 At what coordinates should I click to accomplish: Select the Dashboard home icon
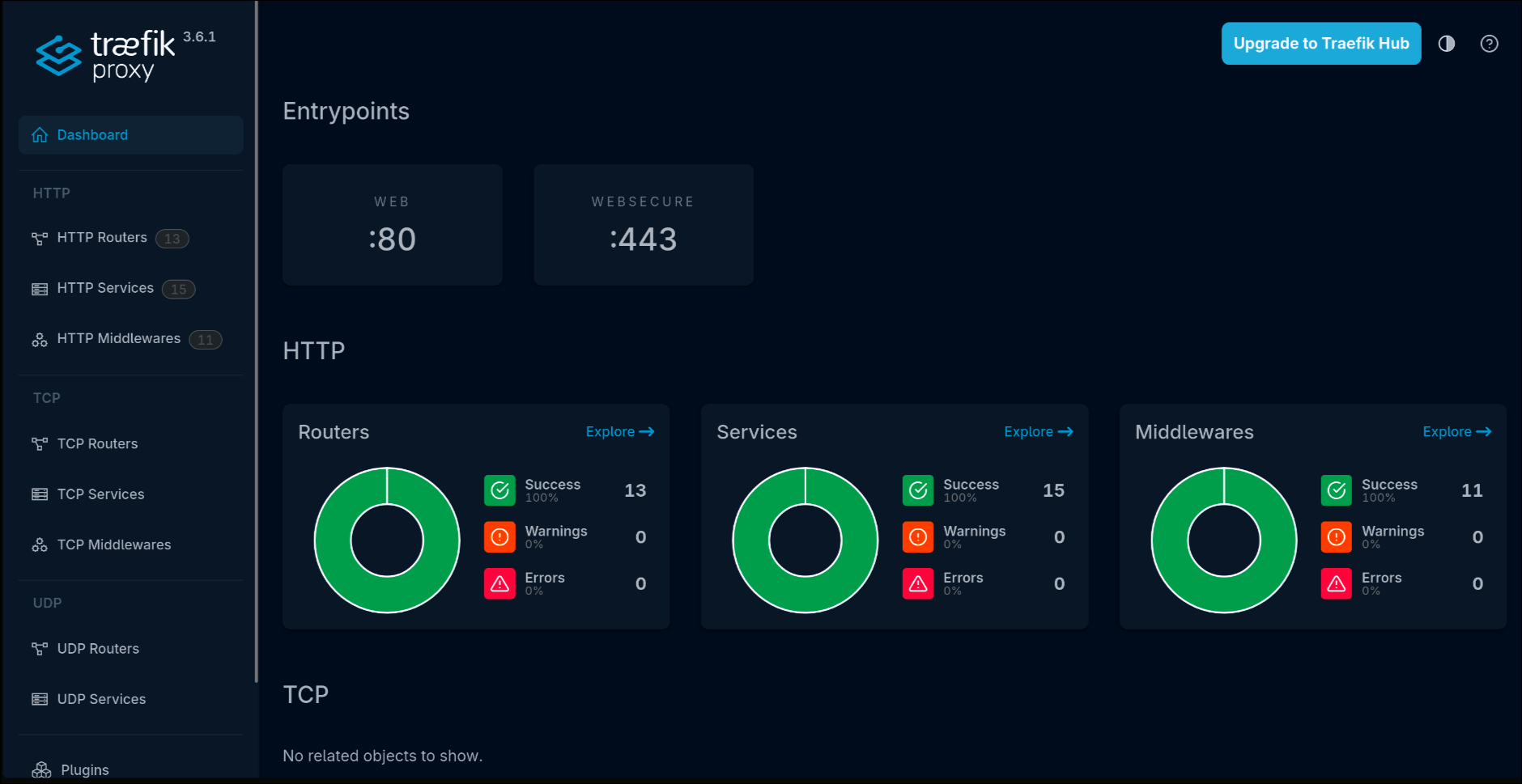40,134
